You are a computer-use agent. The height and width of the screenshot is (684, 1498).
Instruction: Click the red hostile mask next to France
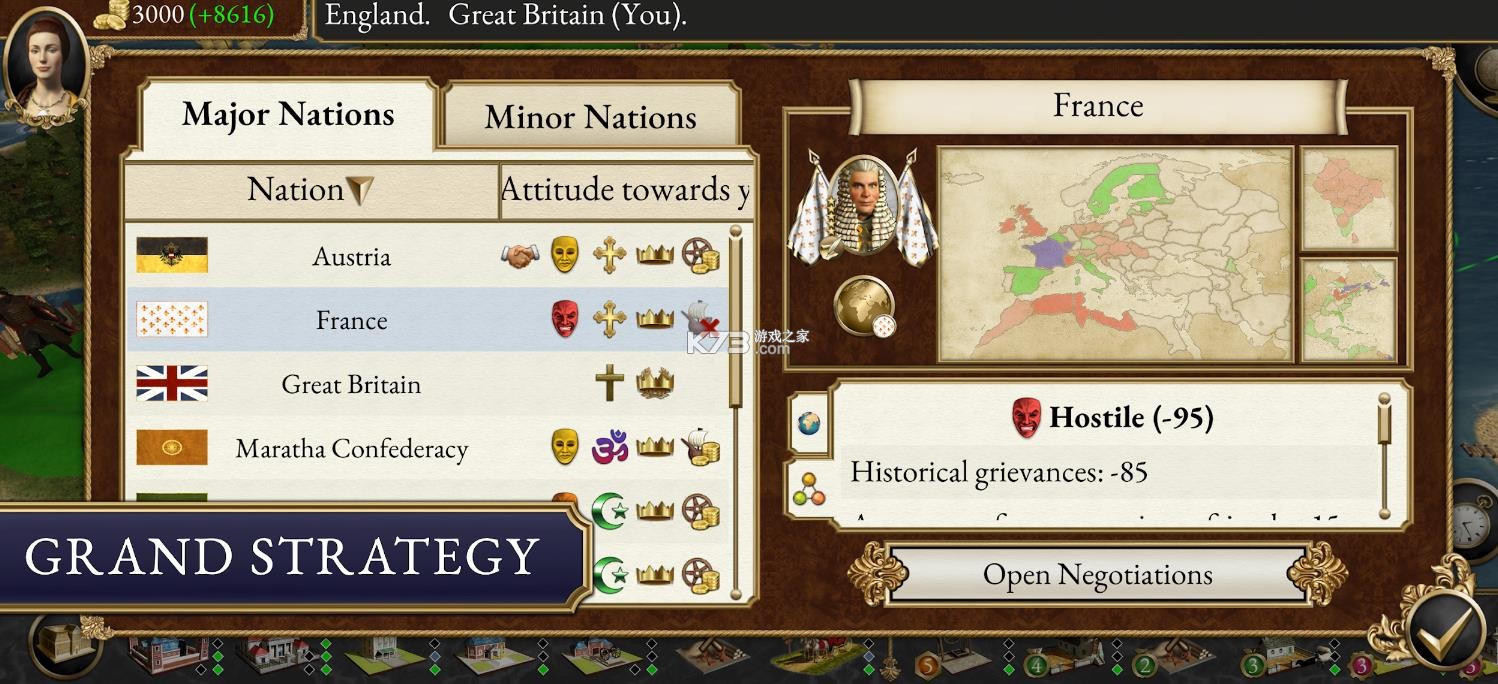pos(566,317)
